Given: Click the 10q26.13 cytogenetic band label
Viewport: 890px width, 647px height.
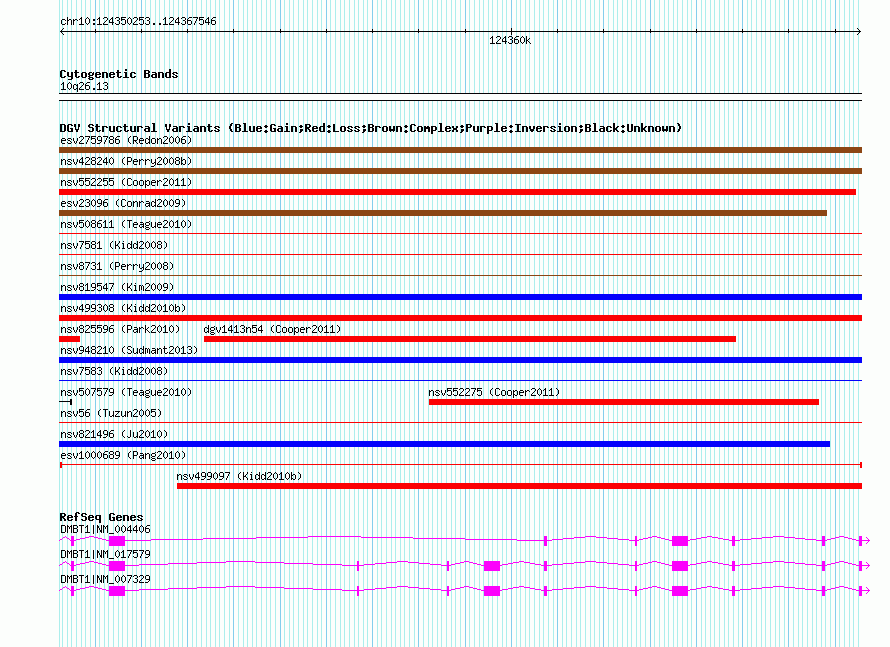Looking at the screenshot, I should (x=85, y=86).
